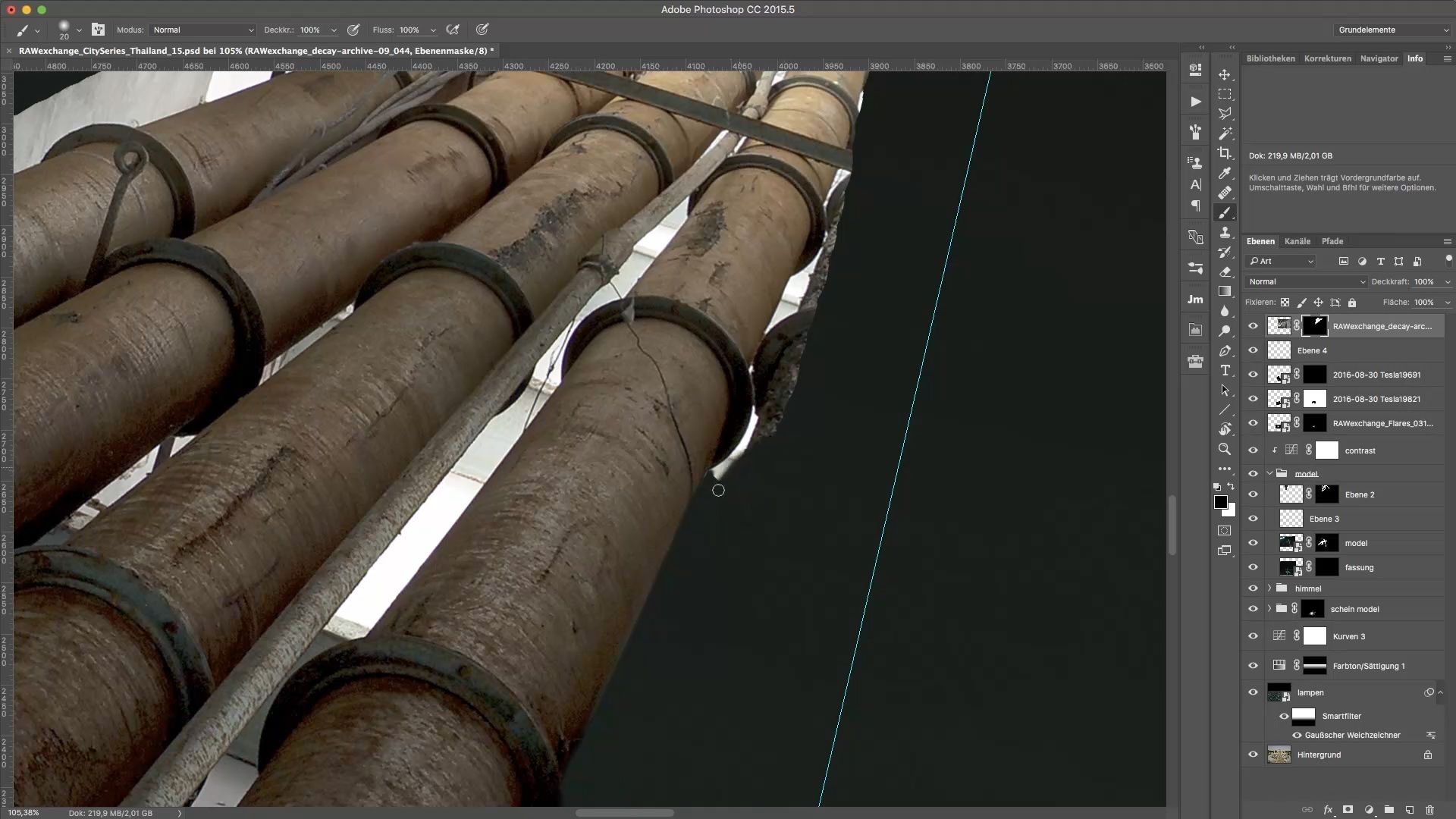Select the Move tool
Viewport: 1456px width, 819px height.
[x=1225, y=74]
